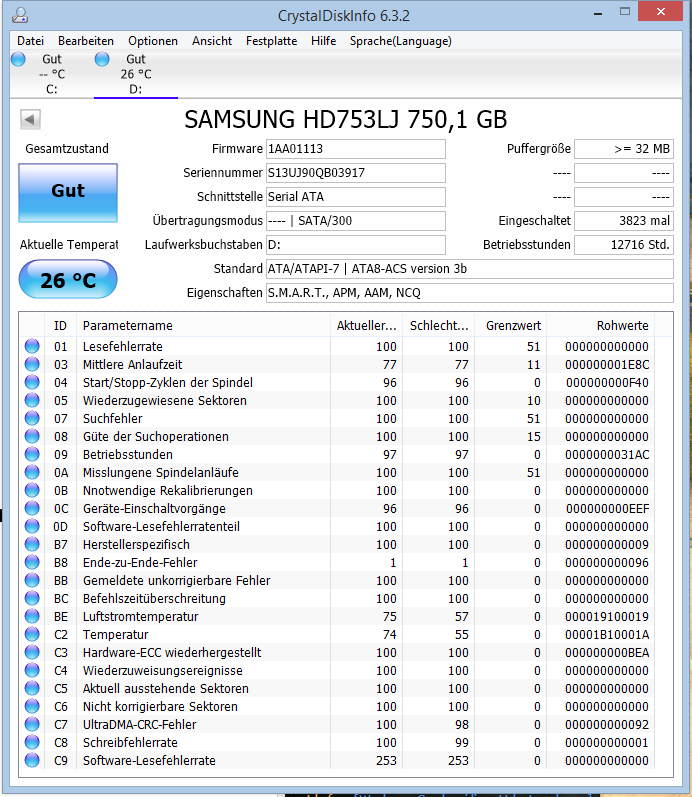Click the Rohwerte column header
Screen dimensions: 692x797
(600, 326)
